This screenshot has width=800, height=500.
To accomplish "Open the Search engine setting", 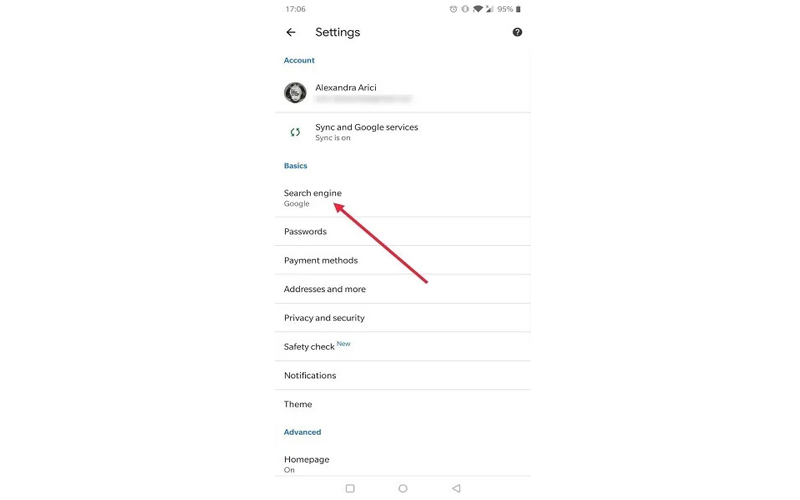I will [x=403, y=197].
